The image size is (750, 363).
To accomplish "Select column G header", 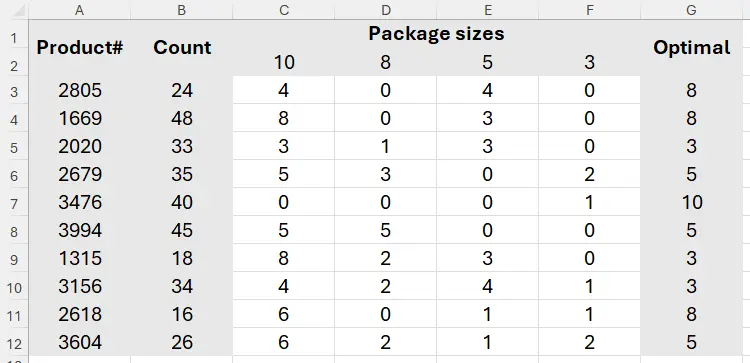I will point(691,10).
